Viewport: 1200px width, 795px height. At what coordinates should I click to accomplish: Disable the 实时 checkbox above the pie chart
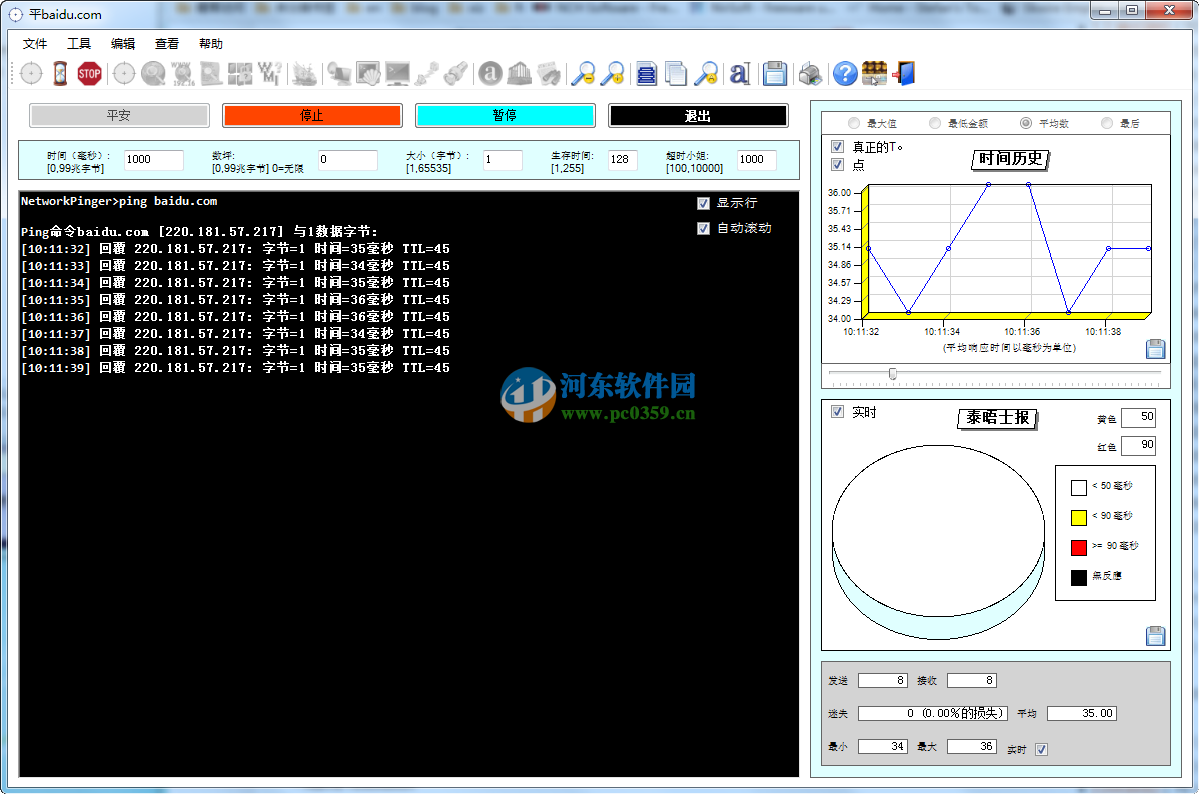pyautogui.click(x=837, y=411)
